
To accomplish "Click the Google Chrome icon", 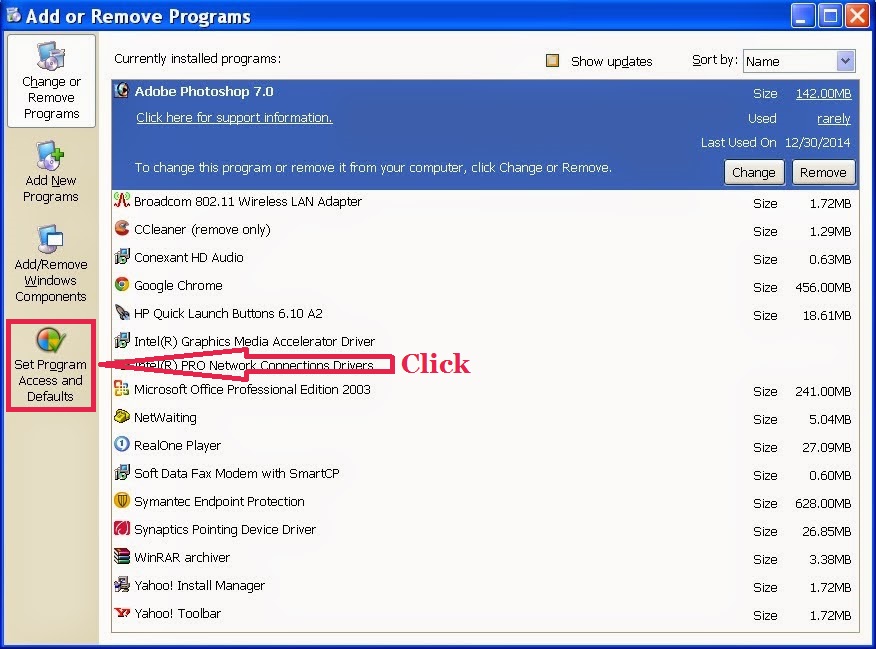I will coord(122,284).
